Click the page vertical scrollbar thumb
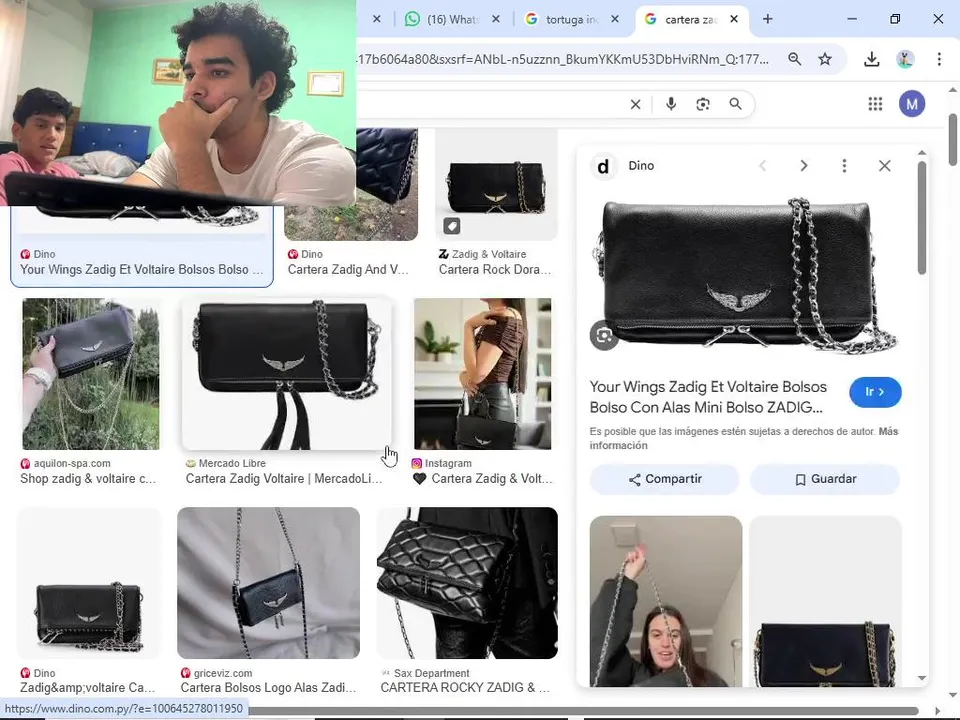 (x=953, y=139)
